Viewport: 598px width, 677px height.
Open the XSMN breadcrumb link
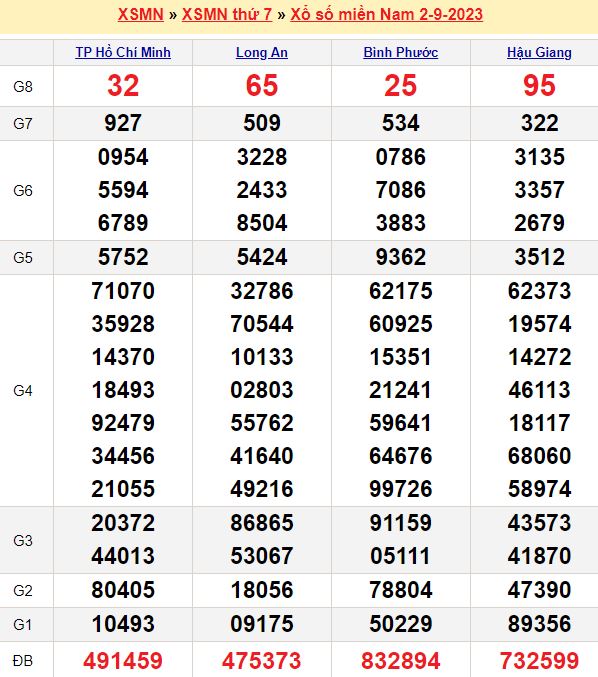coord(141,15)
